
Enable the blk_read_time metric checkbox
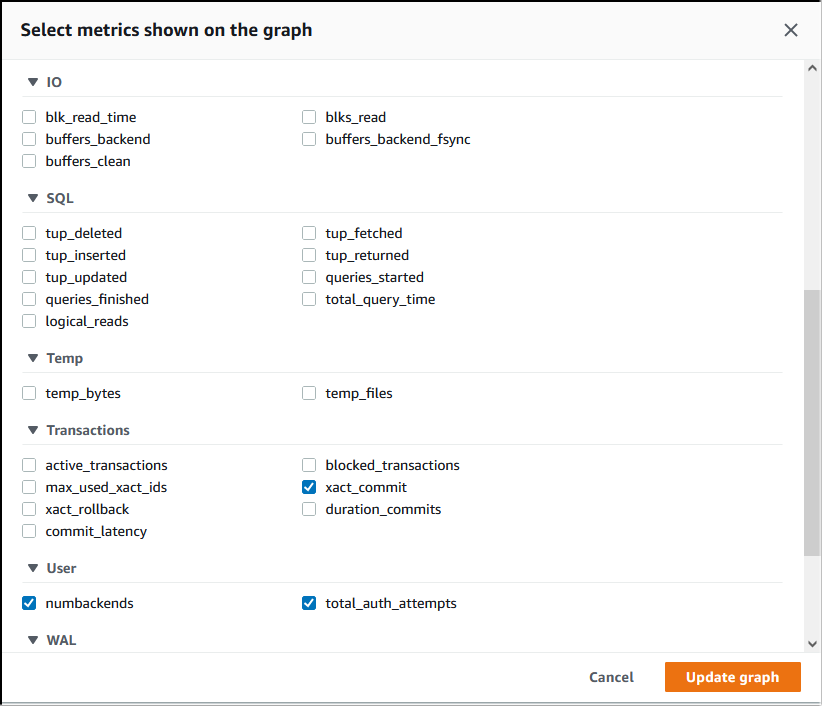[29, 117]
